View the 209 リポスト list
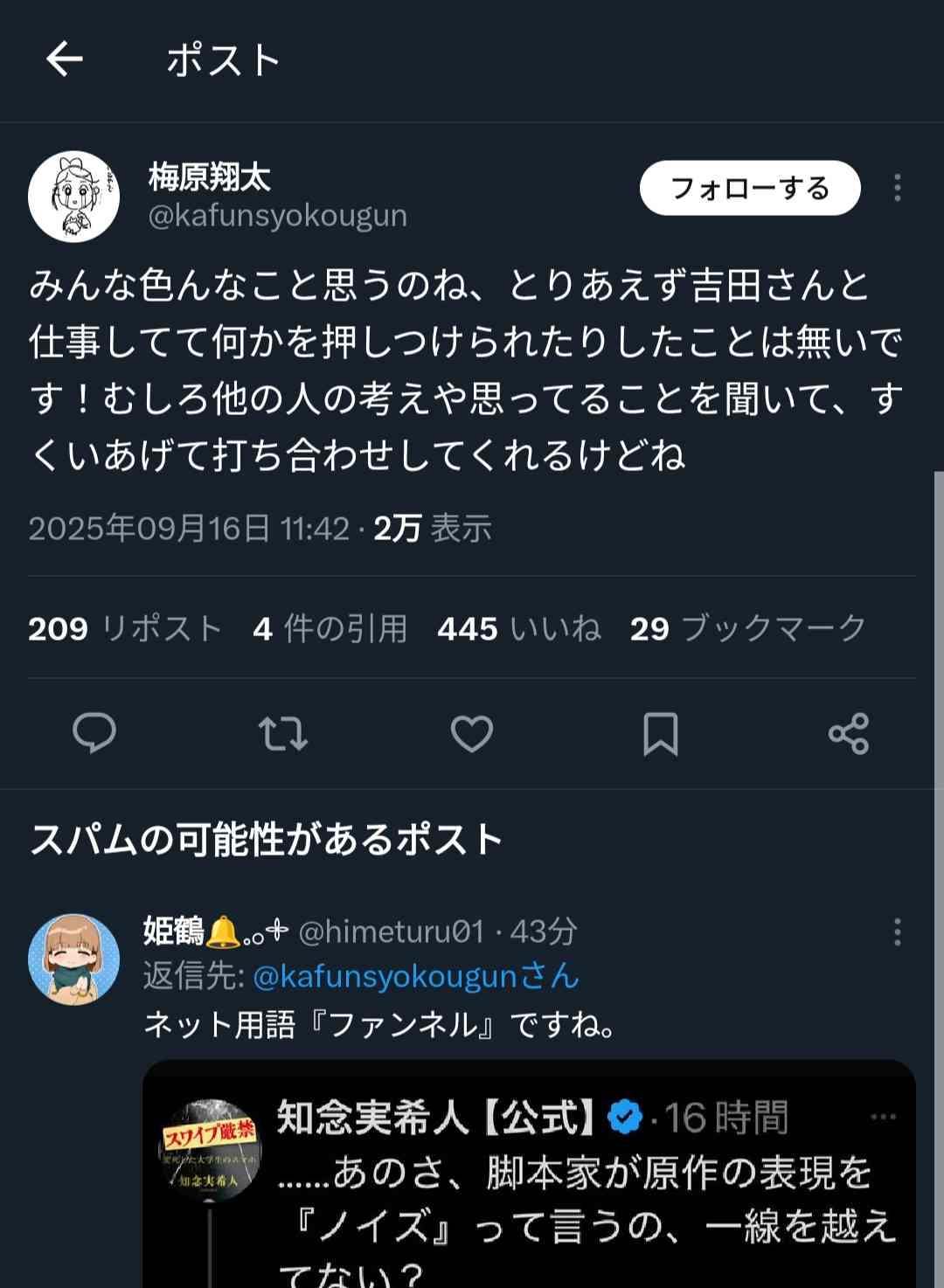The image size is (944, 1288). click(125, 628)
